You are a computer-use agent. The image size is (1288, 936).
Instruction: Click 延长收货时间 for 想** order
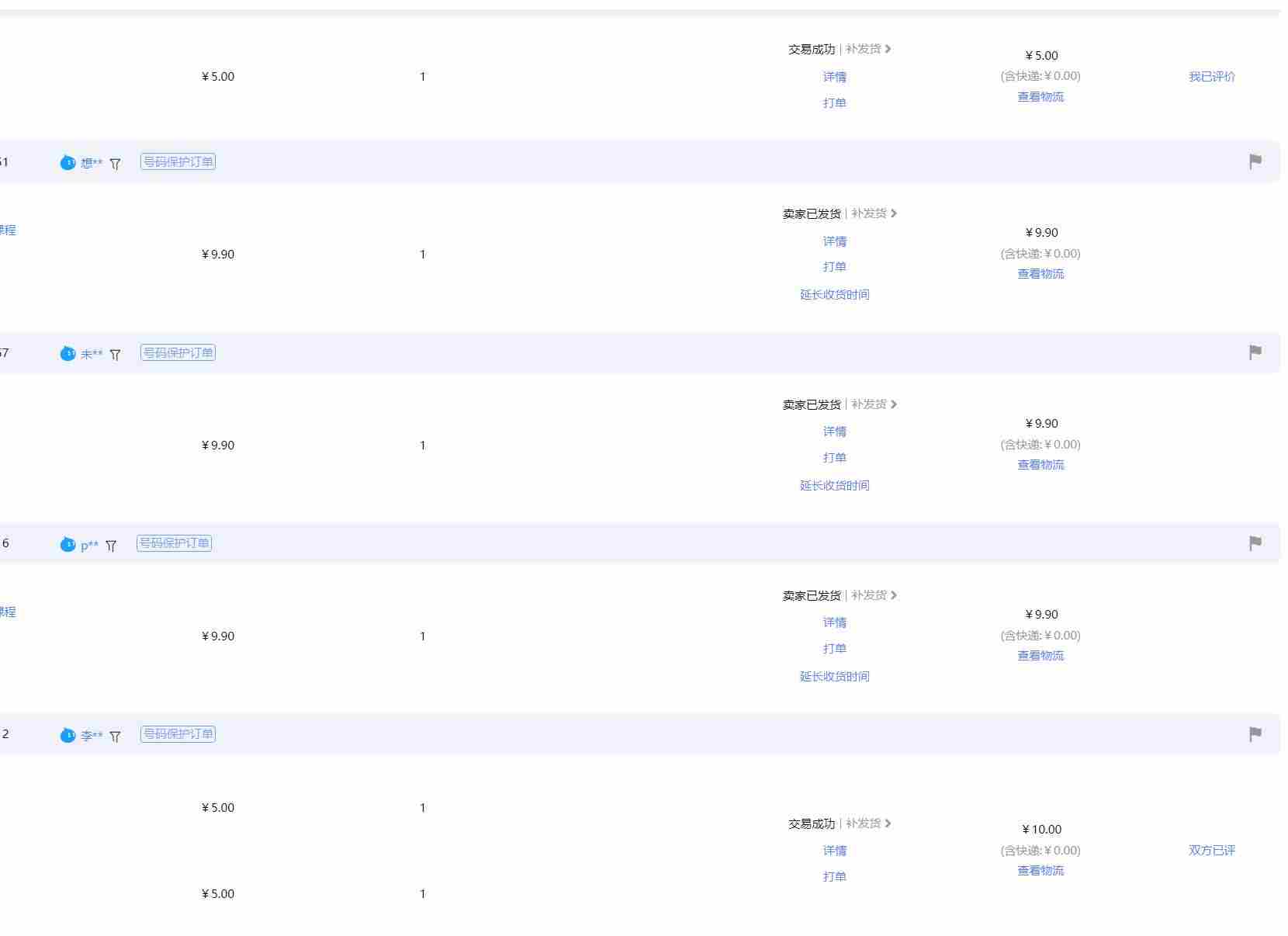click(x=834, y=294)
